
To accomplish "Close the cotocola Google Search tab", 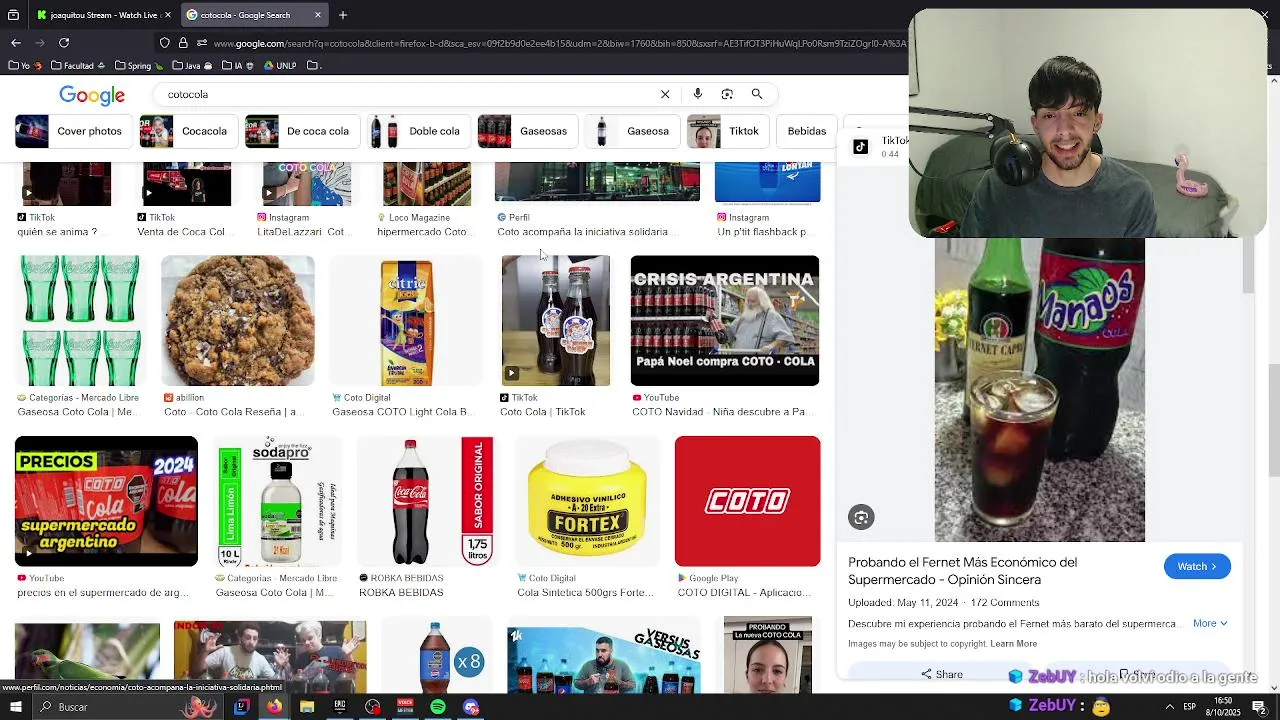I will 318,15.
